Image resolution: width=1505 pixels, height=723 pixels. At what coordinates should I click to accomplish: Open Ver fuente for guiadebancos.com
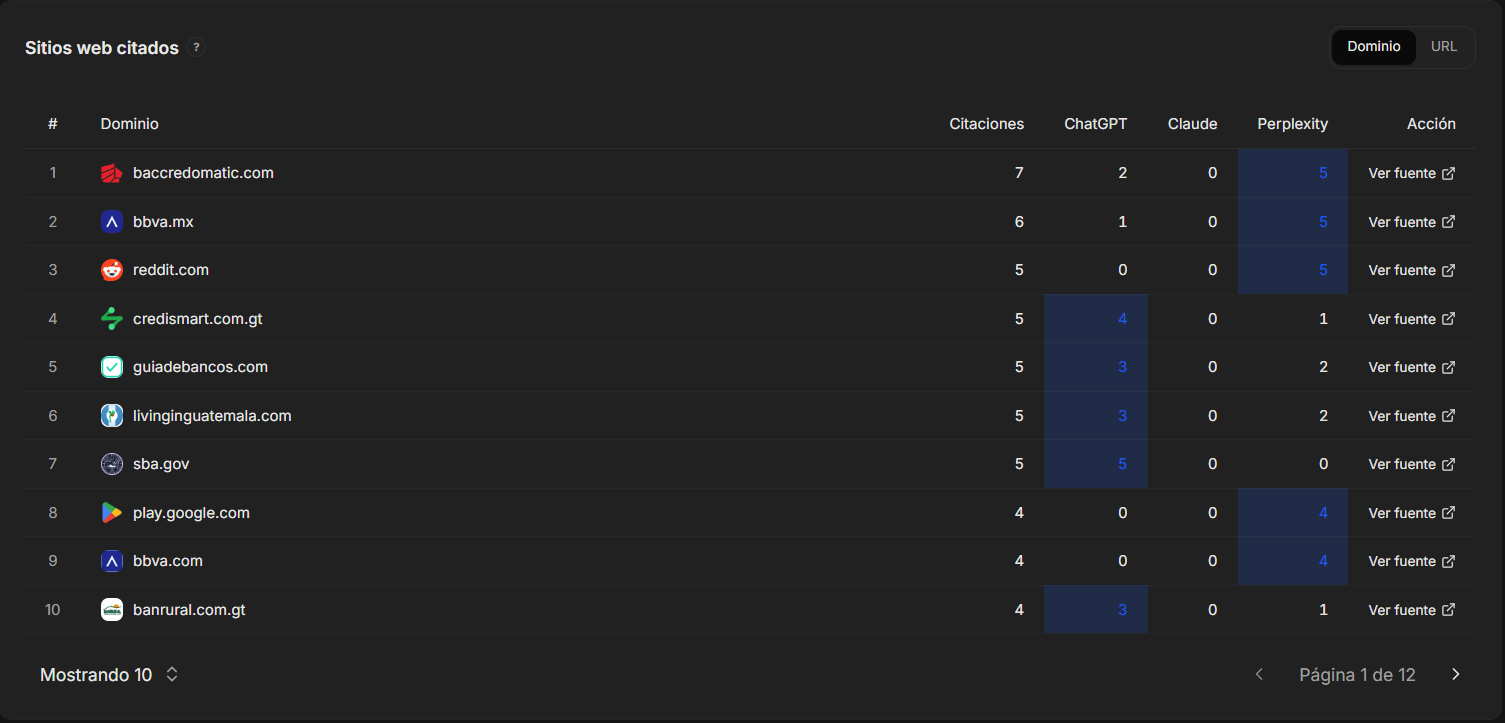[x=1412, y=367]
